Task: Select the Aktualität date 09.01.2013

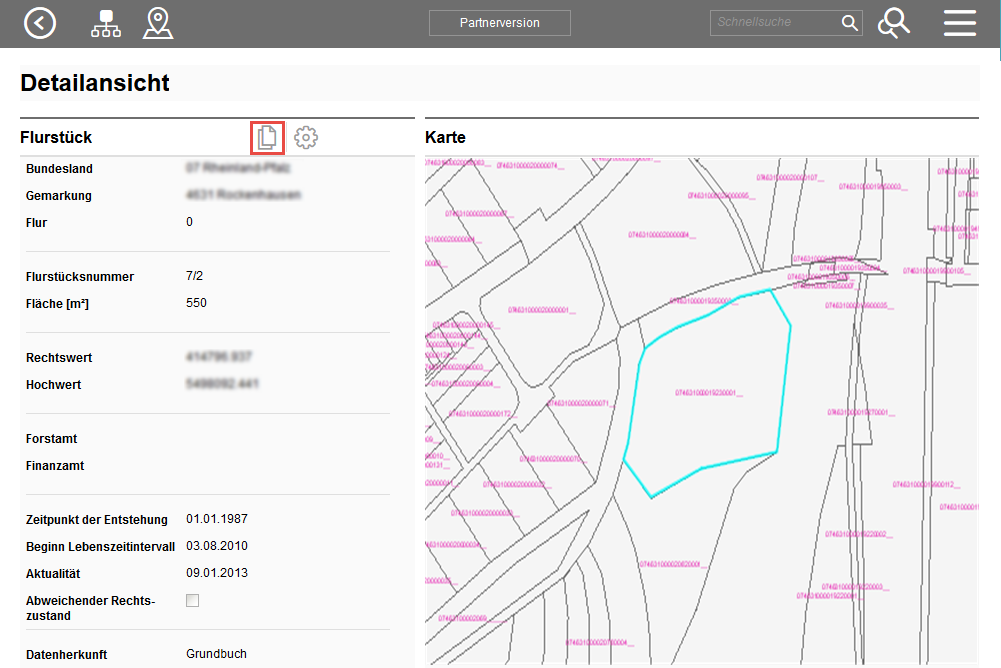Action: point(216,573)
